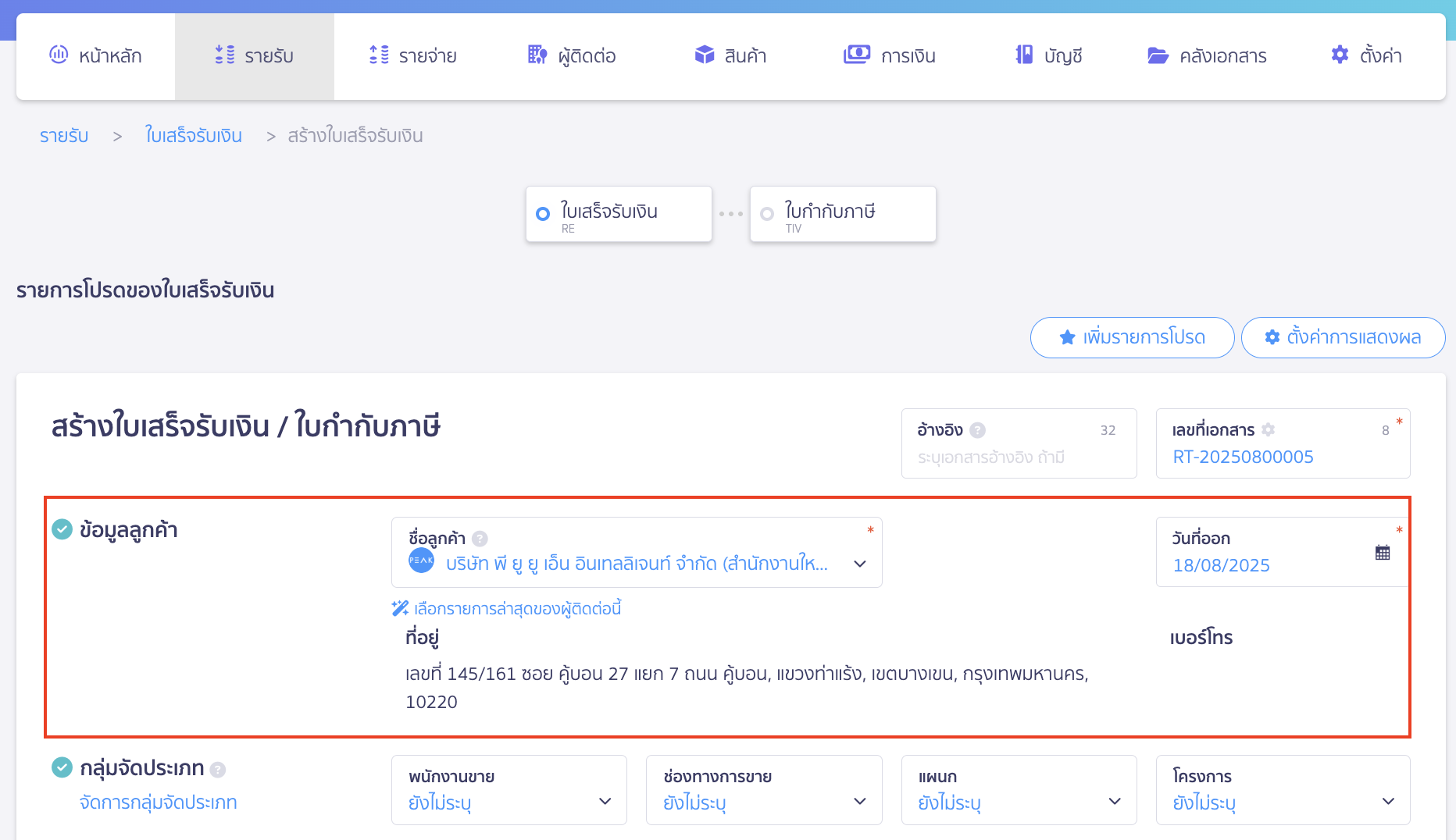Click the ตั้งค่าการแสดงผล button
Image resolution: width=1456 pixels, height=840 pixels.
click(1343, 337)
